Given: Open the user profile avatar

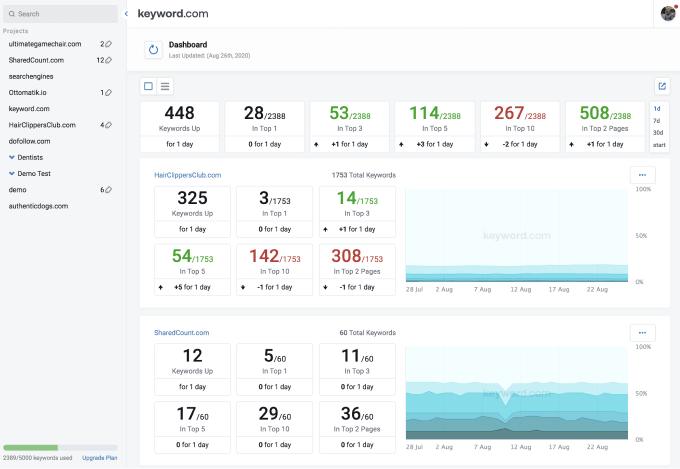Looking at the screenshot, I should click(668, 13).
